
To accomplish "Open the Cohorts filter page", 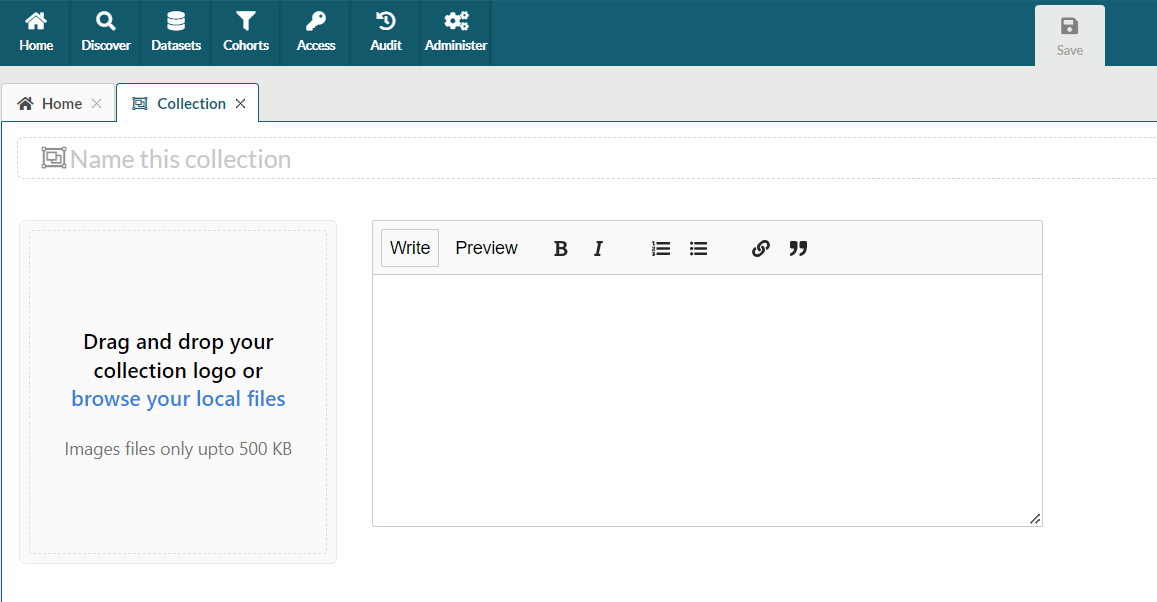I will coord(246,32).
